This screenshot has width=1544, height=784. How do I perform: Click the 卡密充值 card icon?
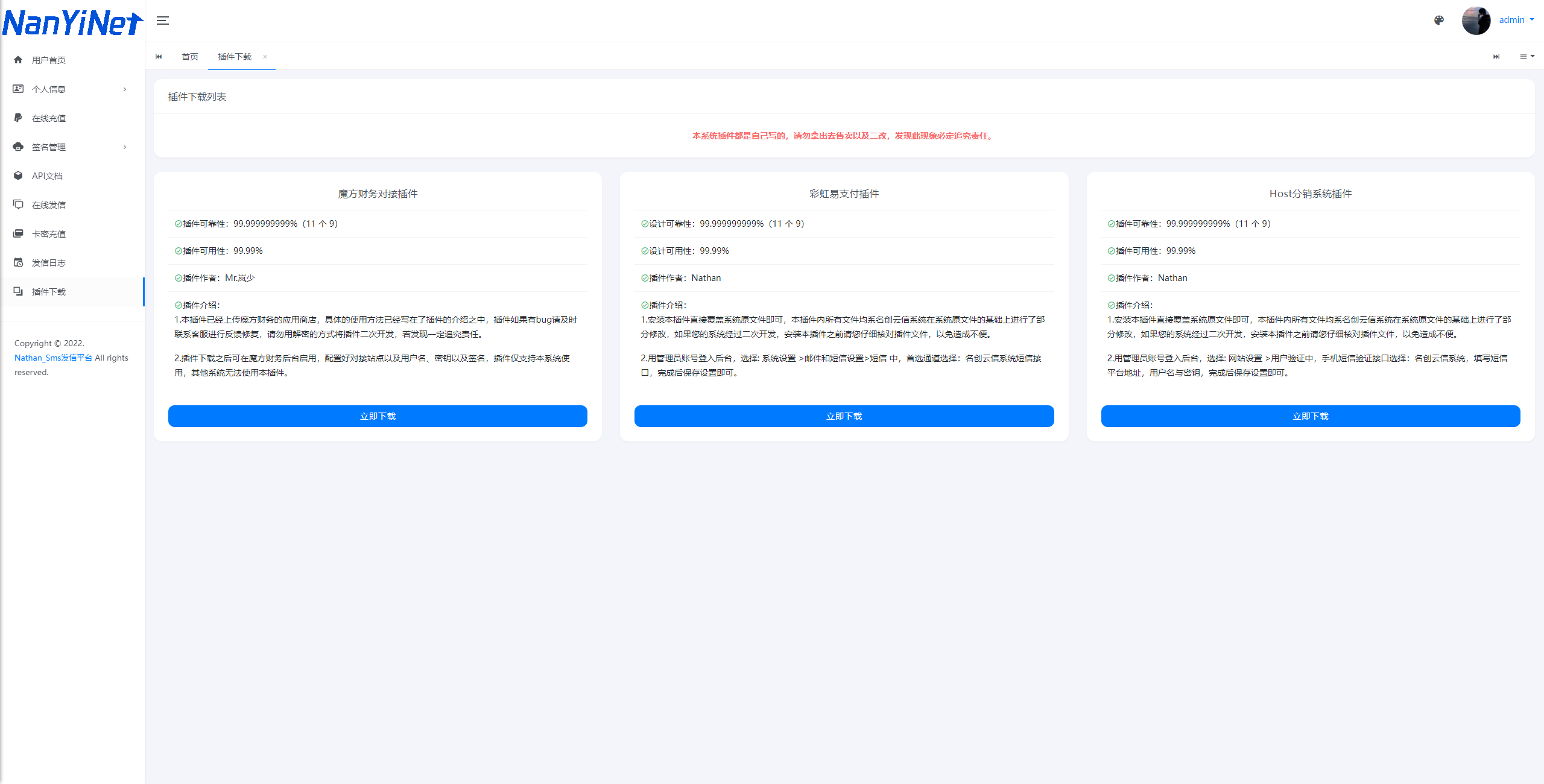click(18, 233)
